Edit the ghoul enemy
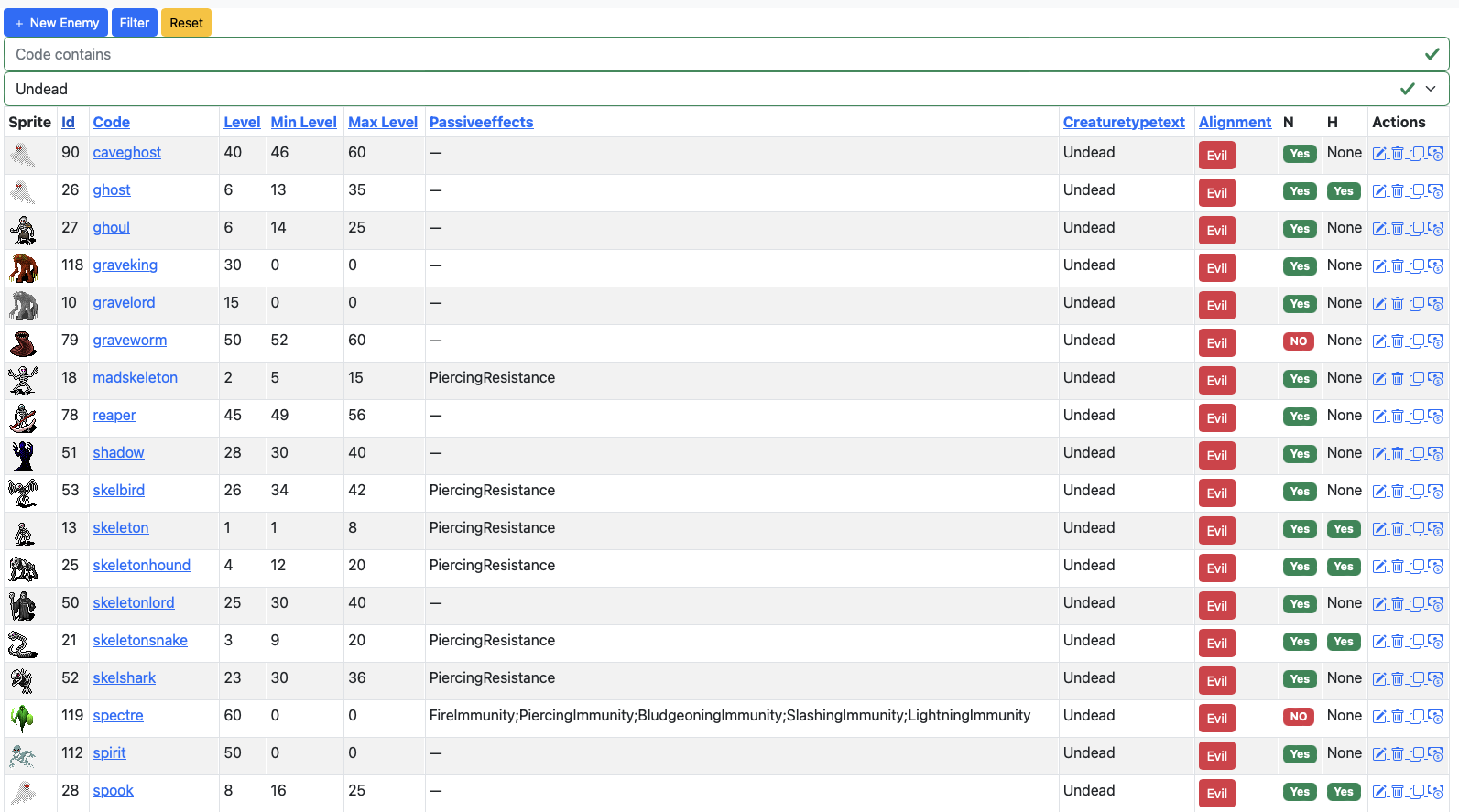 tap(1379, 229)
